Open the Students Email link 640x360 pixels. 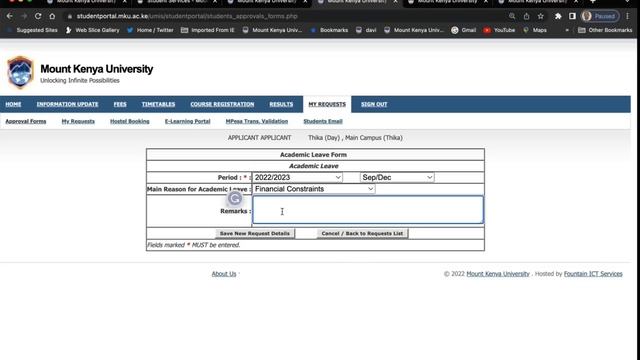click(x=323, y=121)
